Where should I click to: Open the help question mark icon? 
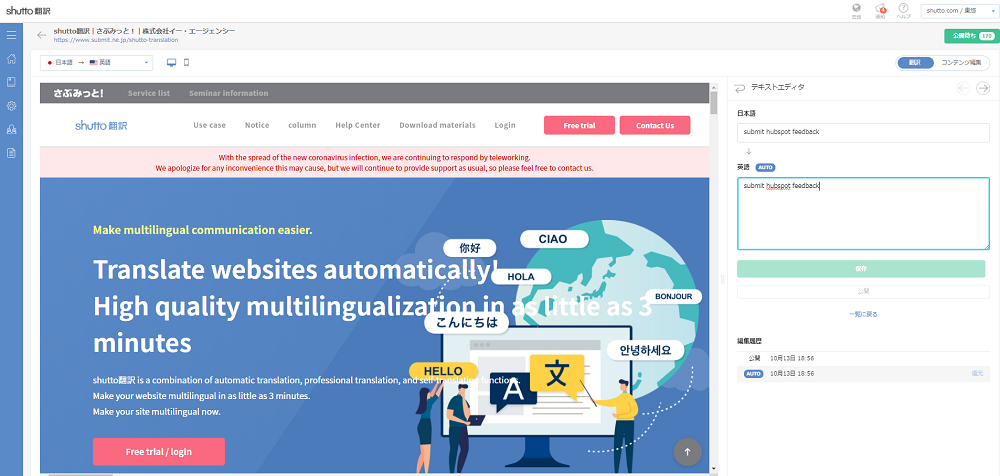point(903,9)
